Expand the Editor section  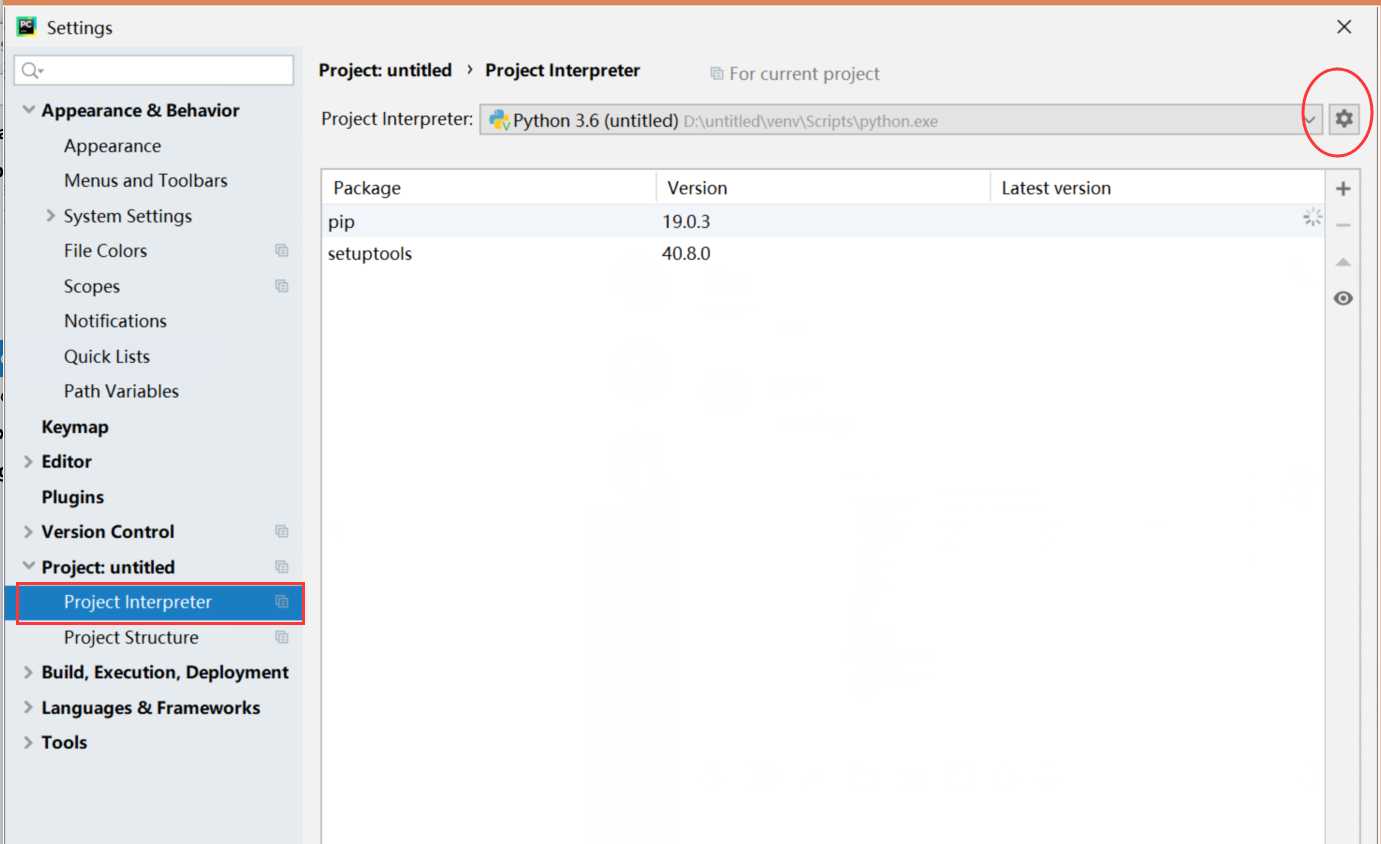pos(28,462)
